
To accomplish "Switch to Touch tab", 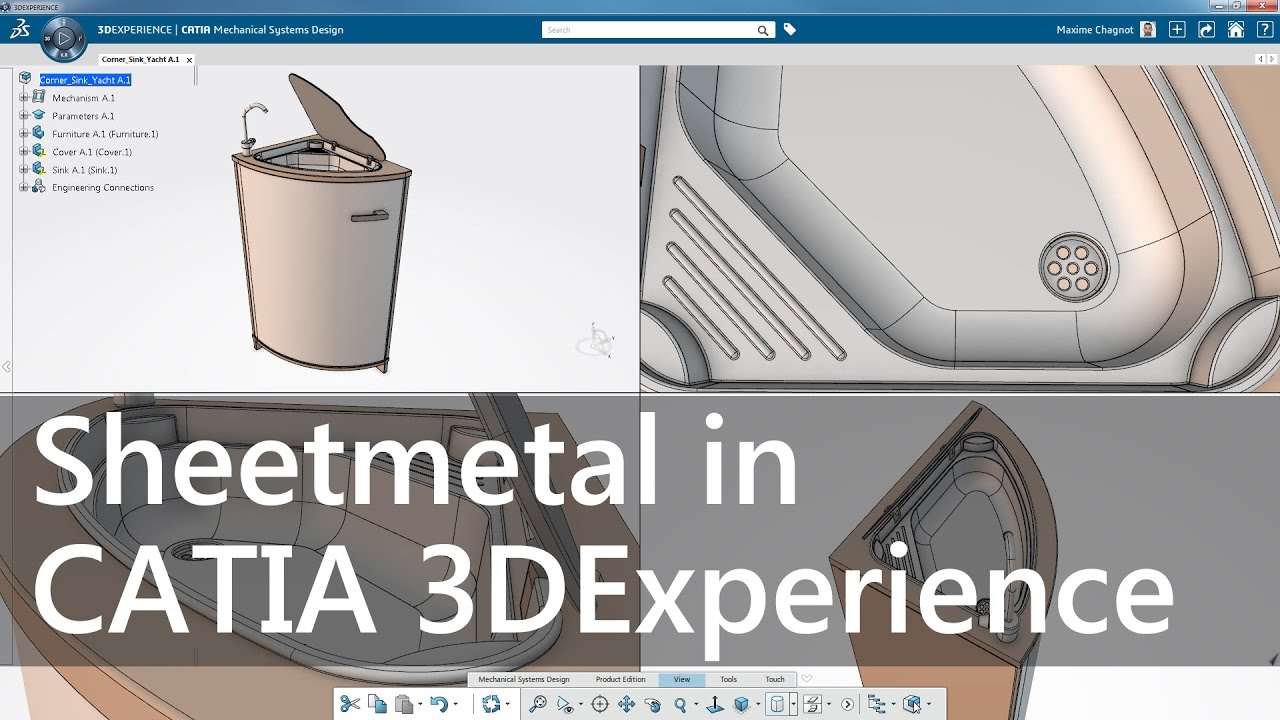I will point(775,679).
